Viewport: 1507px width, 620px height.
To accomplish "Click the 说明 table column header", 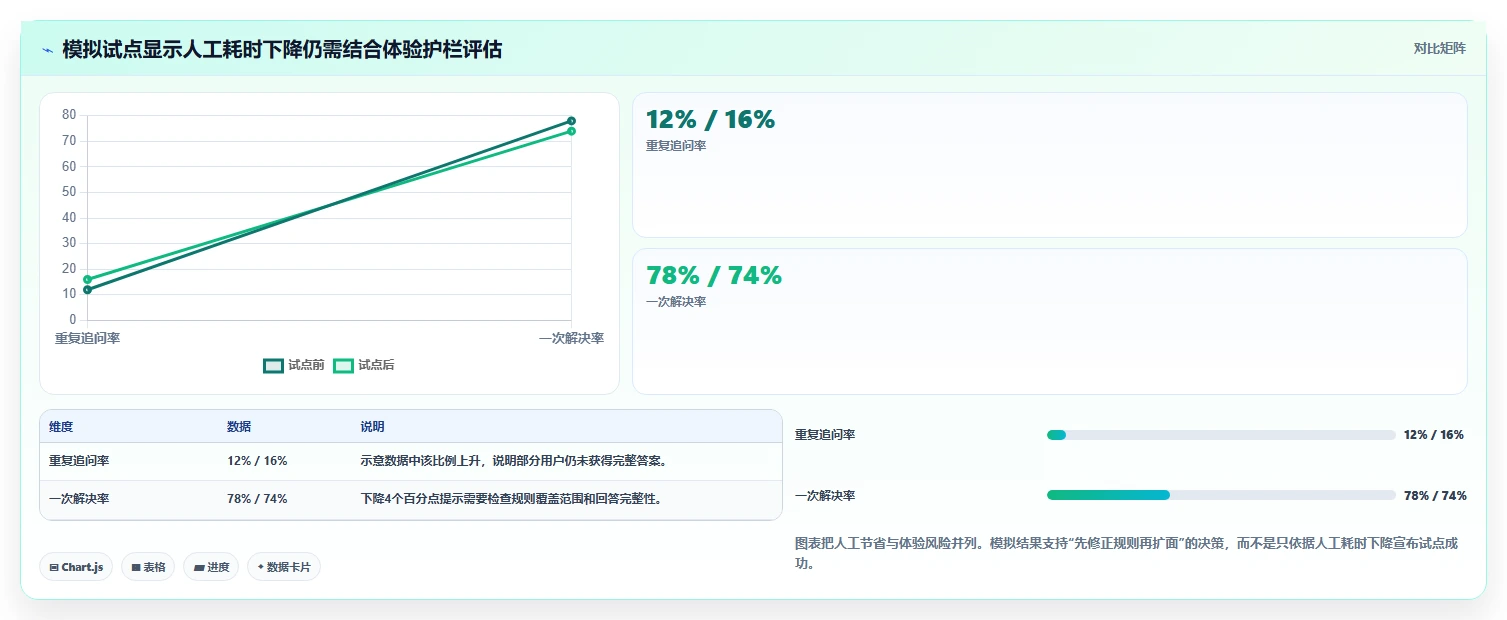I will pyautogui.click(x=372, y=427).
